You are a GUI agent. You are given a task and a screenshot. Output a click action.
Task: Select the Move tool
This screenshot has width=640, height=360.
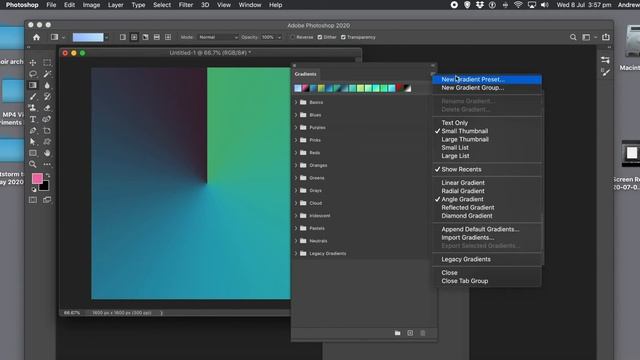pos(33,62)
